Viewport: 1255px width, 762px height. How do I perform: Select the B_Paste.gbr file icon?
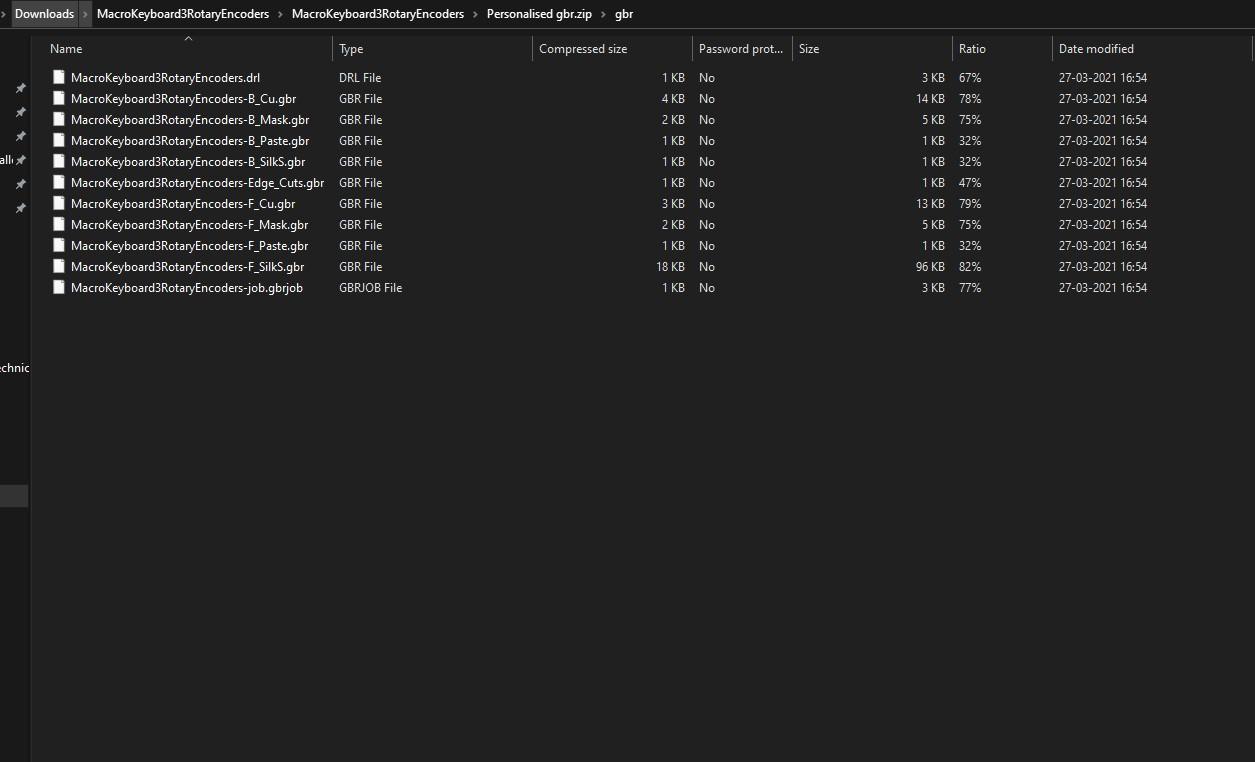click(59, 140)
